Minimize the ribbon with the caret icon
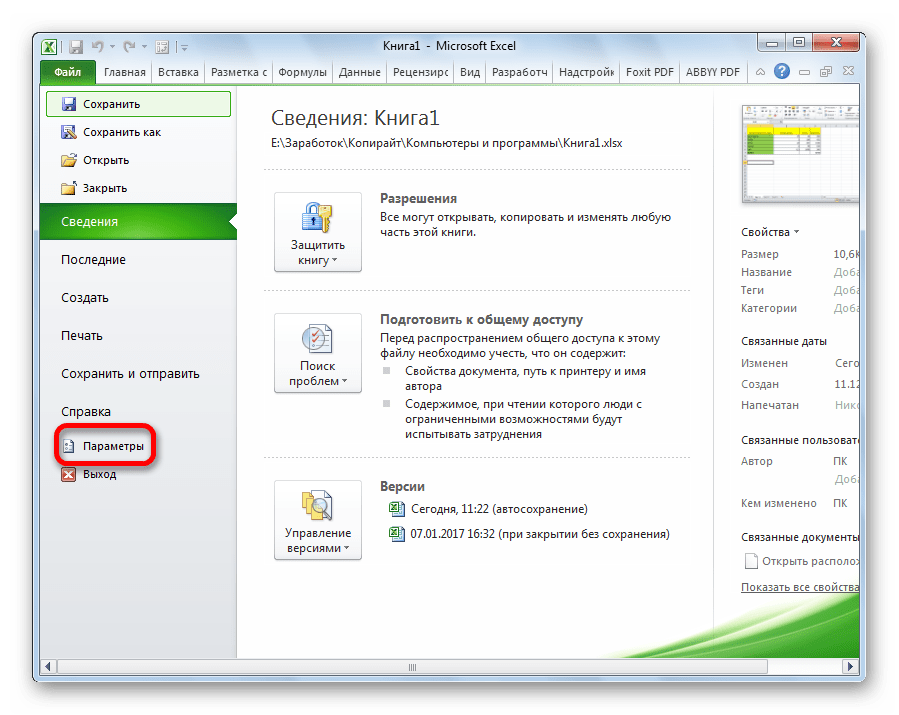This screenshot has height=715, width=899. [x=760, y=72]
